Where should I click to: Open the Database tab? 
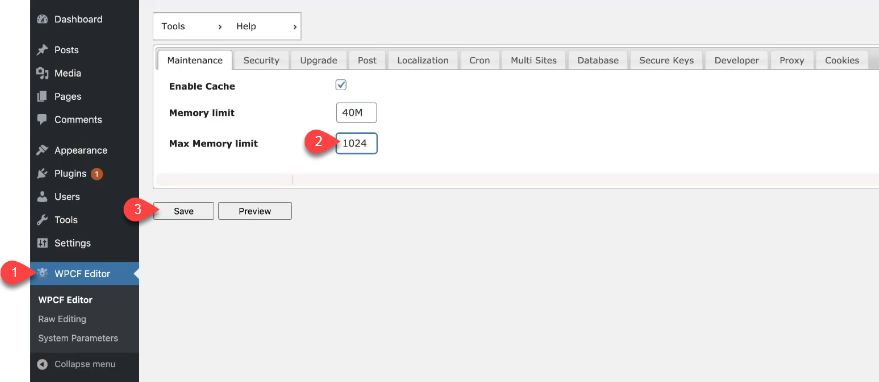598,60
